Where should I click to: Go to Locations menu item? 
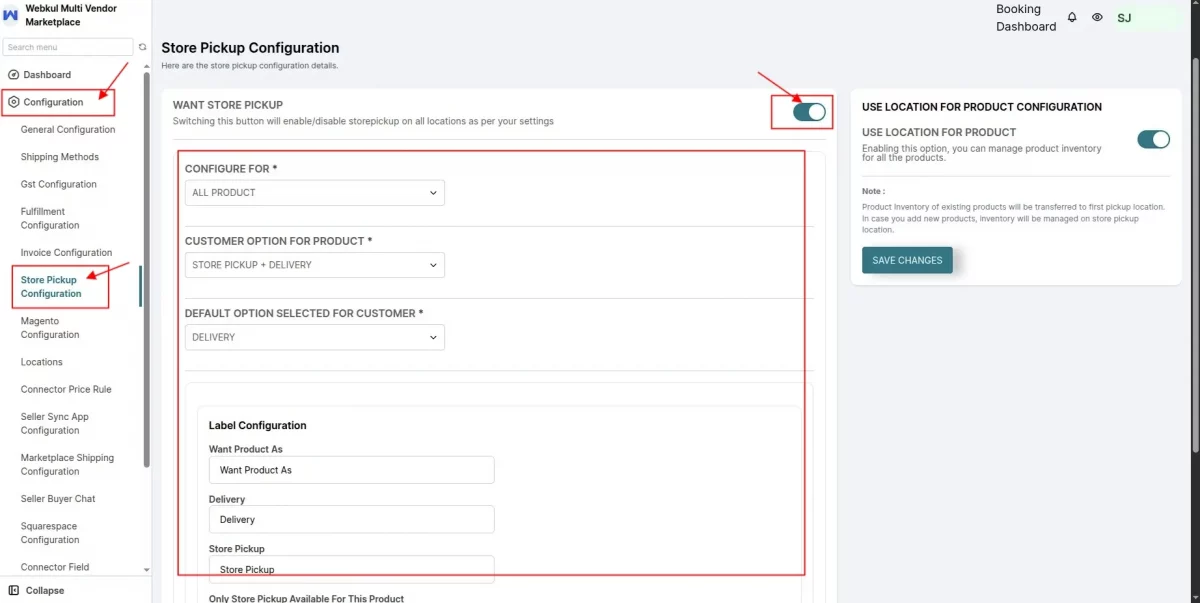pyautogui.click(x=42, y=362)
